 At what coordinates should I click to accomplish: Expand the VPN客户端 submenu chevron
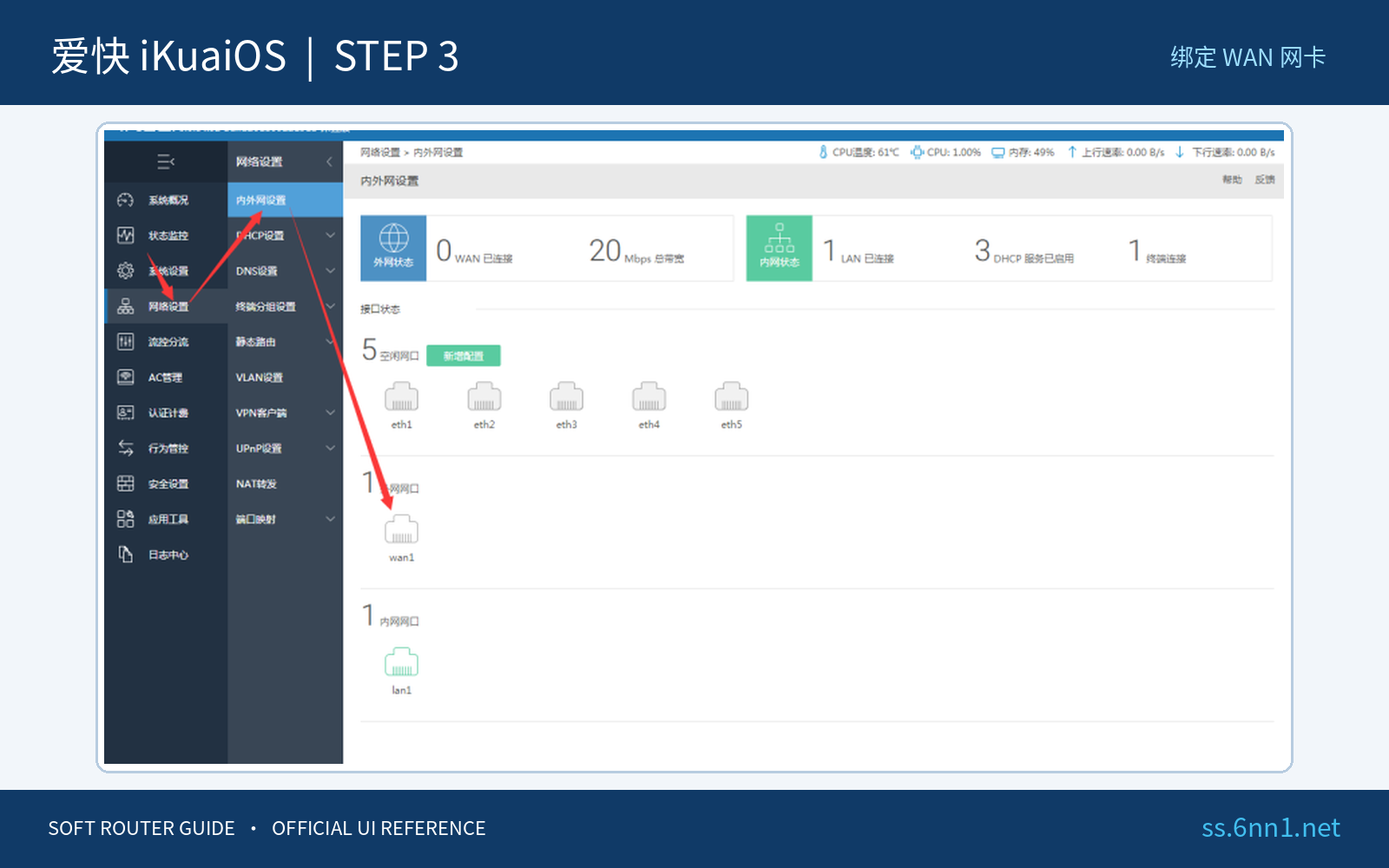(330, 412)
